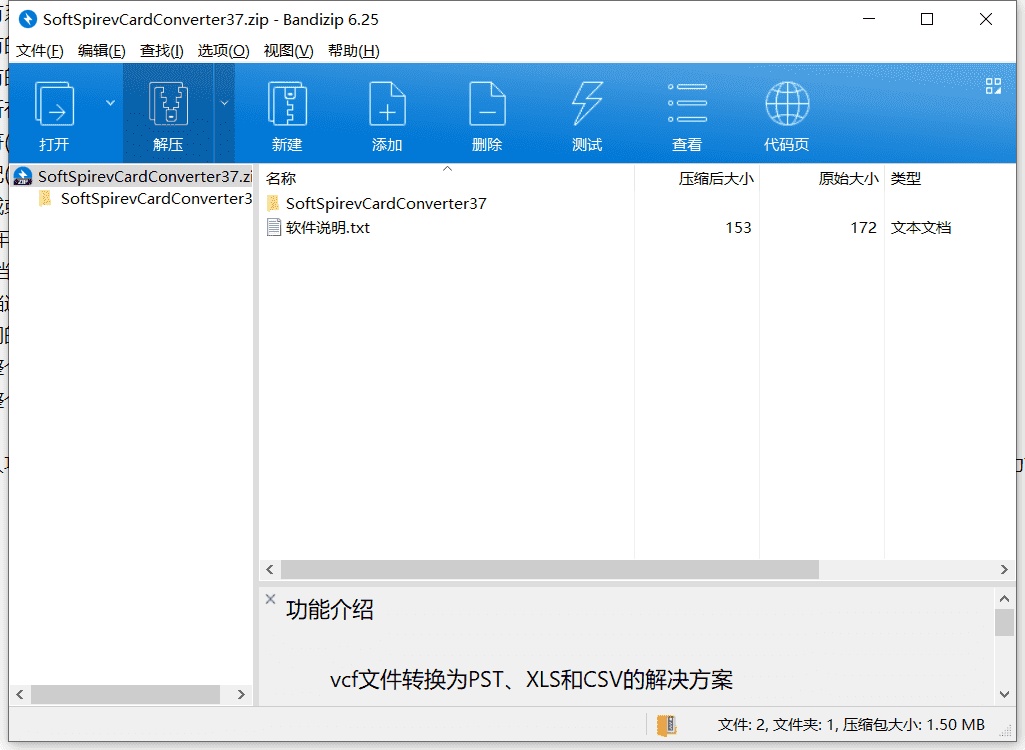The height and width of the screenshot is (750, 1025).
Task: Click the 文本文档 type cell
Action: coord(920,228)
